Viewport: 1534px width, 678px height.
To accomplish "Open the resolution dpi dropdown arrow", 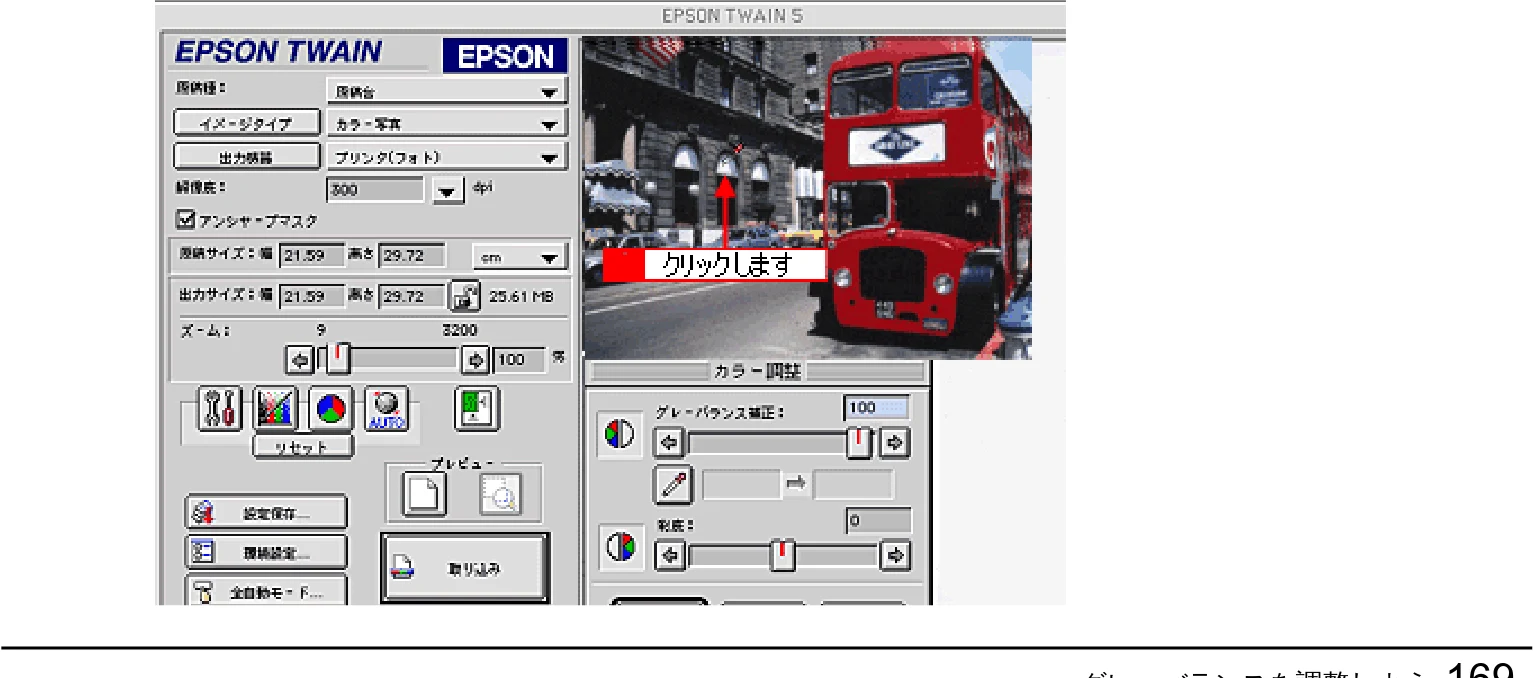I will (x=449, y=190).
